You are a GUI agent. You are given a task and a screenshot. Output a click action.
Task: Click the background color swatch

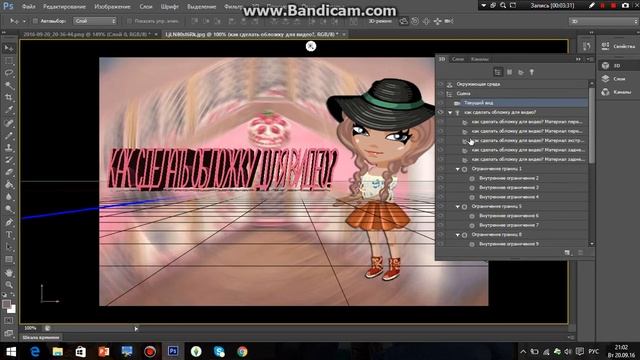pos(11,309)
